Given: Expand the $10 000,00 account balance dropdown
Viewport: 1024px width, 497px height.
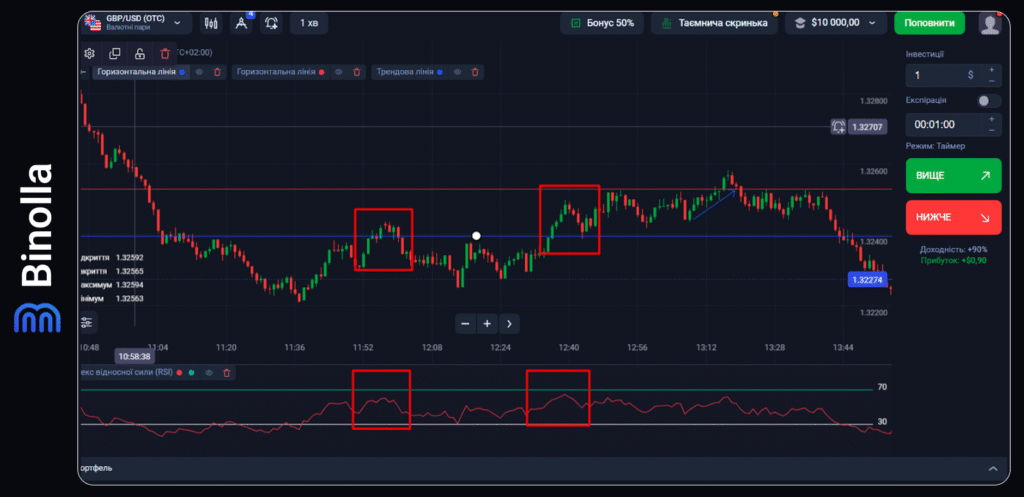Looking at the screenshot, I should point(836,22).
